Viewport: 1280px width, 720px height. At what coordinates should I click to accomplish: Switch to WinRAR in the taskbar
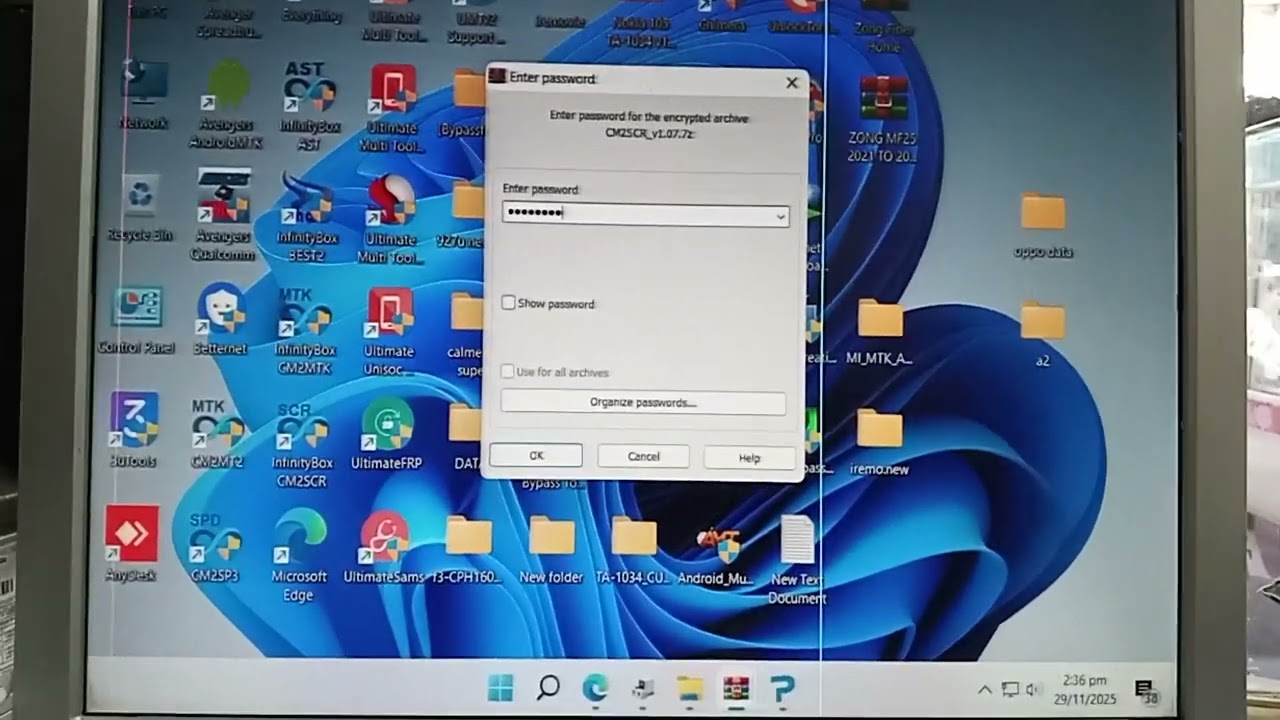(x=737, y=688)
